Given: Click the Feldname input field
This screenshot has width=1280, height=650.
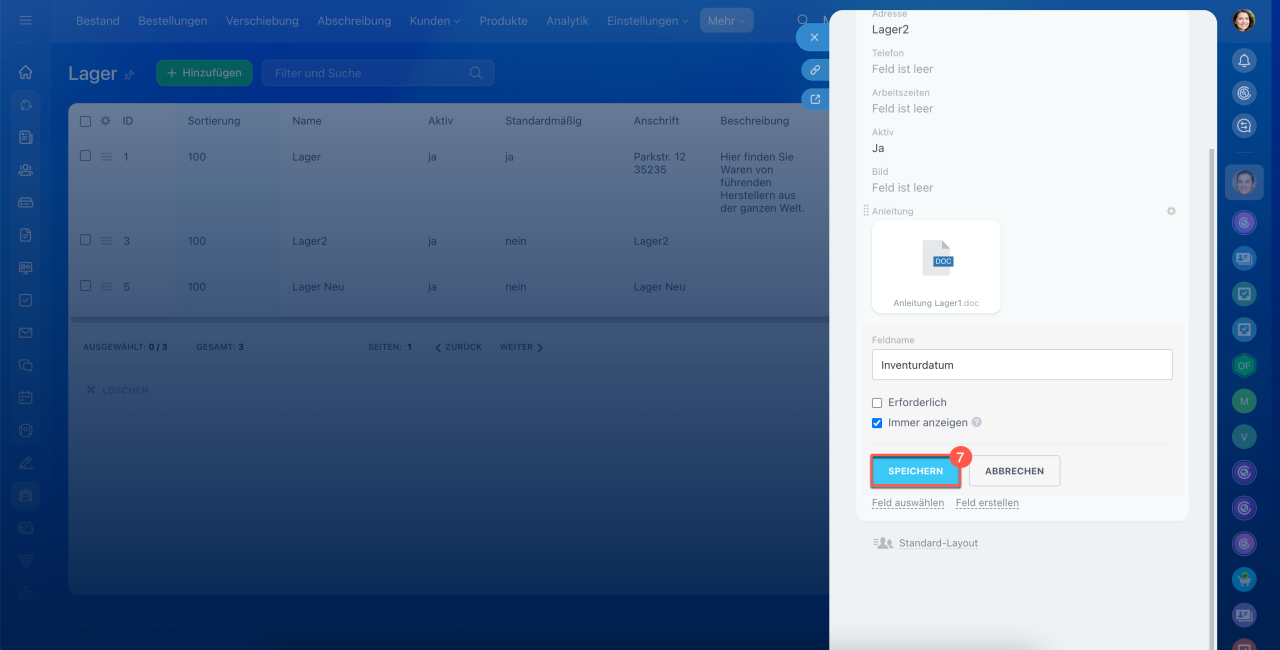Looking at the screenshot, I should [x=1021, y=365].
